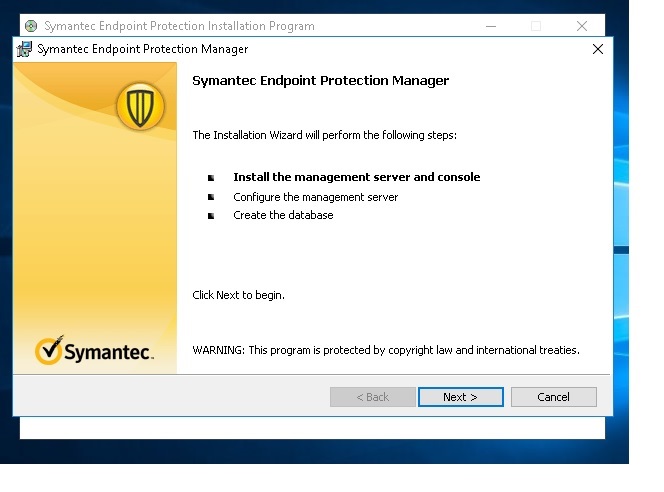The width and height of the screenshot is (664, 492).
Task: Close the Symantec Endpoint Protection Manager dialog
Action: [x=598, y=49]
